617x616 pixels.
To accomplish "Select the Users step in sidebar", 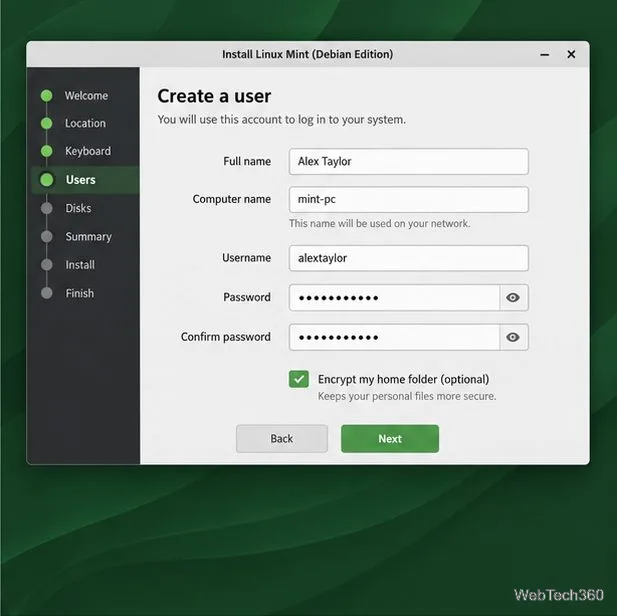I will [85, 180].
